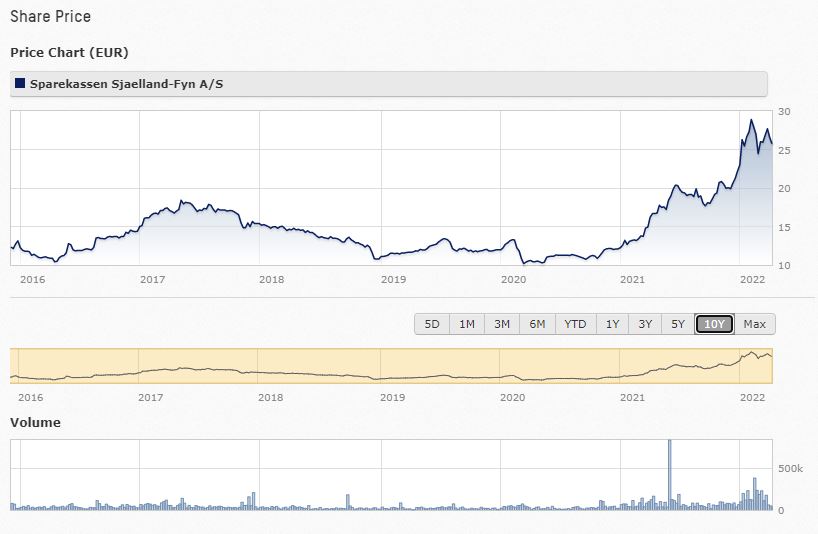The height and width of the screenshot is (534, 818).
Task: Click the yellow range navigator strip at 2019
Action: pos(392,366)
